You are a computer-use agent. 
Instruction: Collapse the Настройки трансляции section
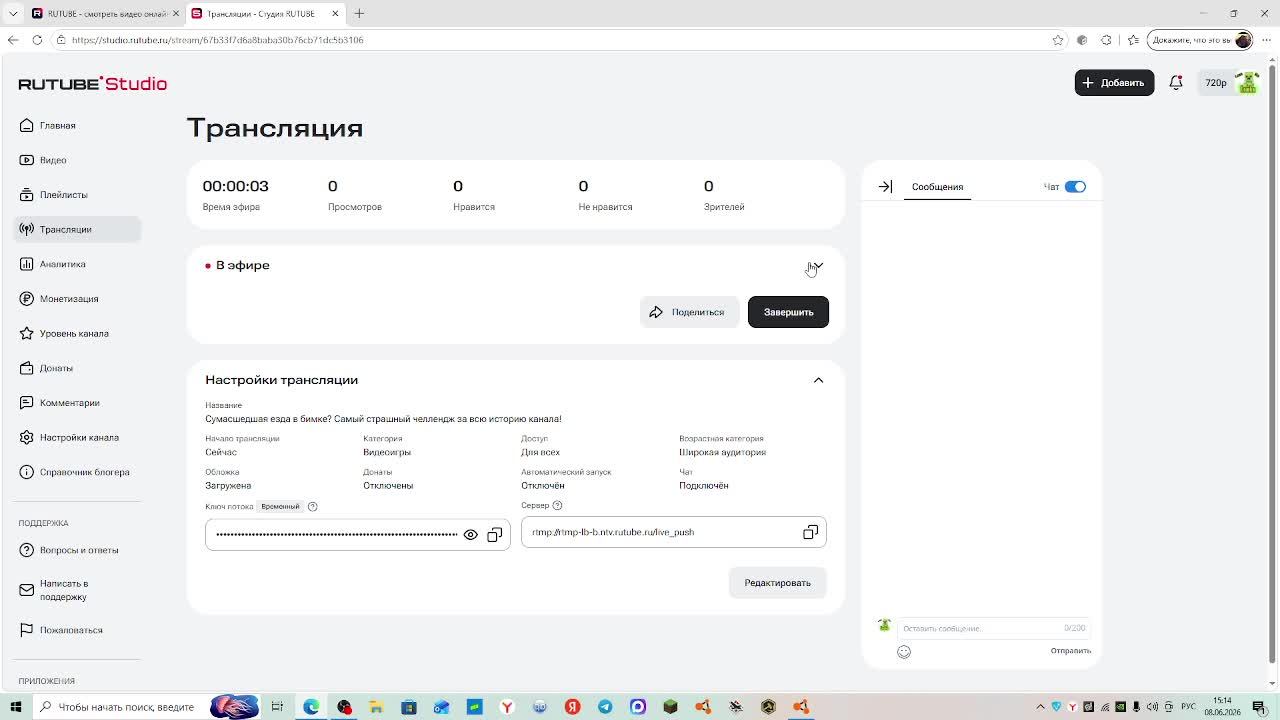(818, 380)
